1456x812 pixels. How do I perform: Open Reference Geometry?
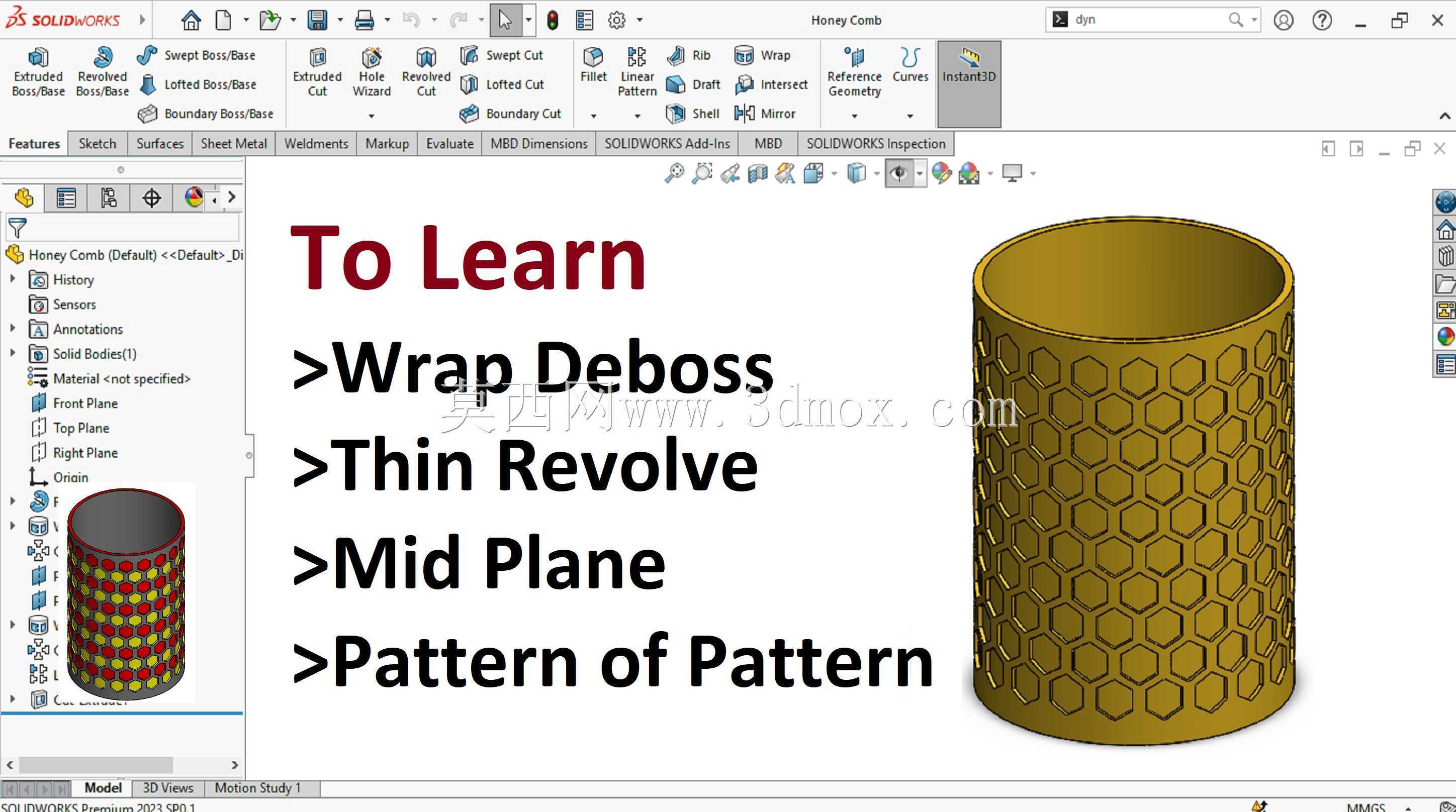point(854,72)
